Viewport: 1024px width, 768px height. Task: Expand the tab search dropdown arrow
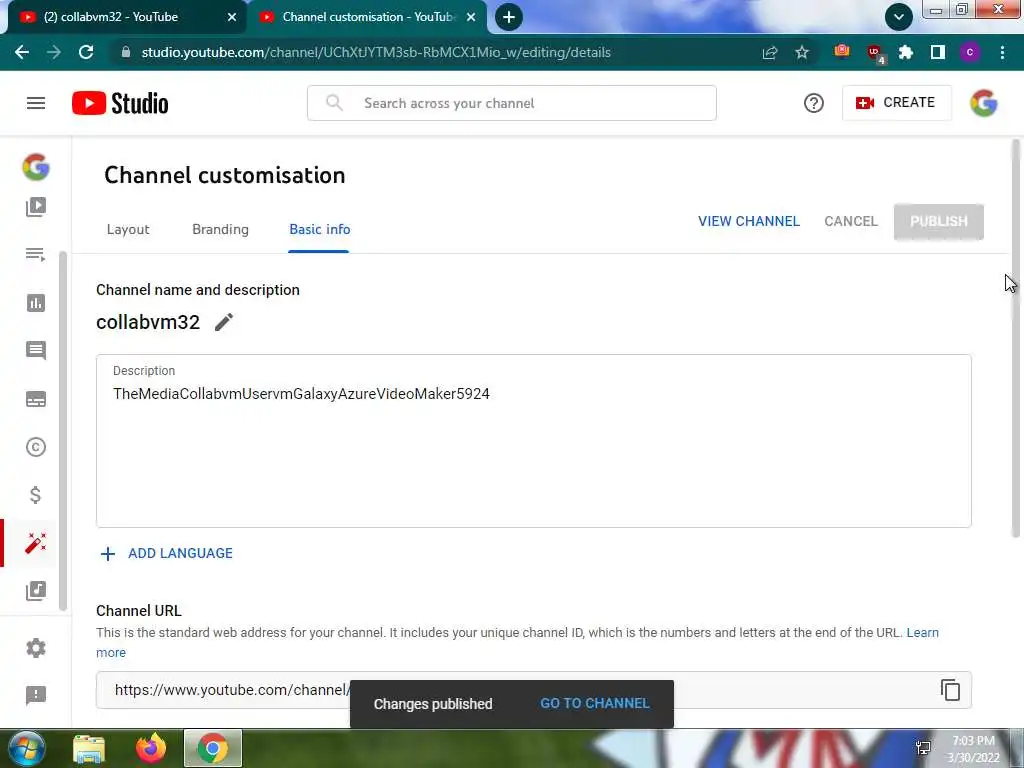[x=899, y=17]
